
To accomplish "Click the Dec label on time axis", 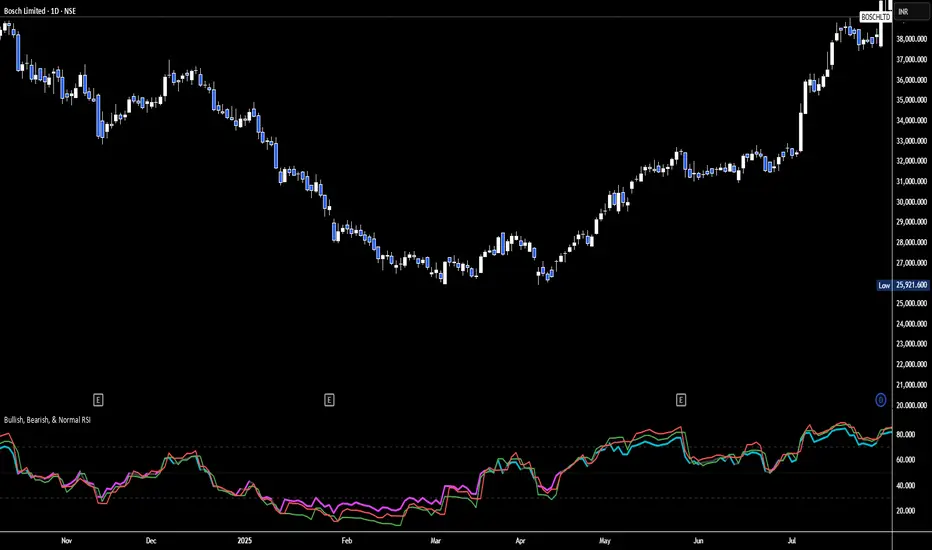I will click(x=151, y=540).
